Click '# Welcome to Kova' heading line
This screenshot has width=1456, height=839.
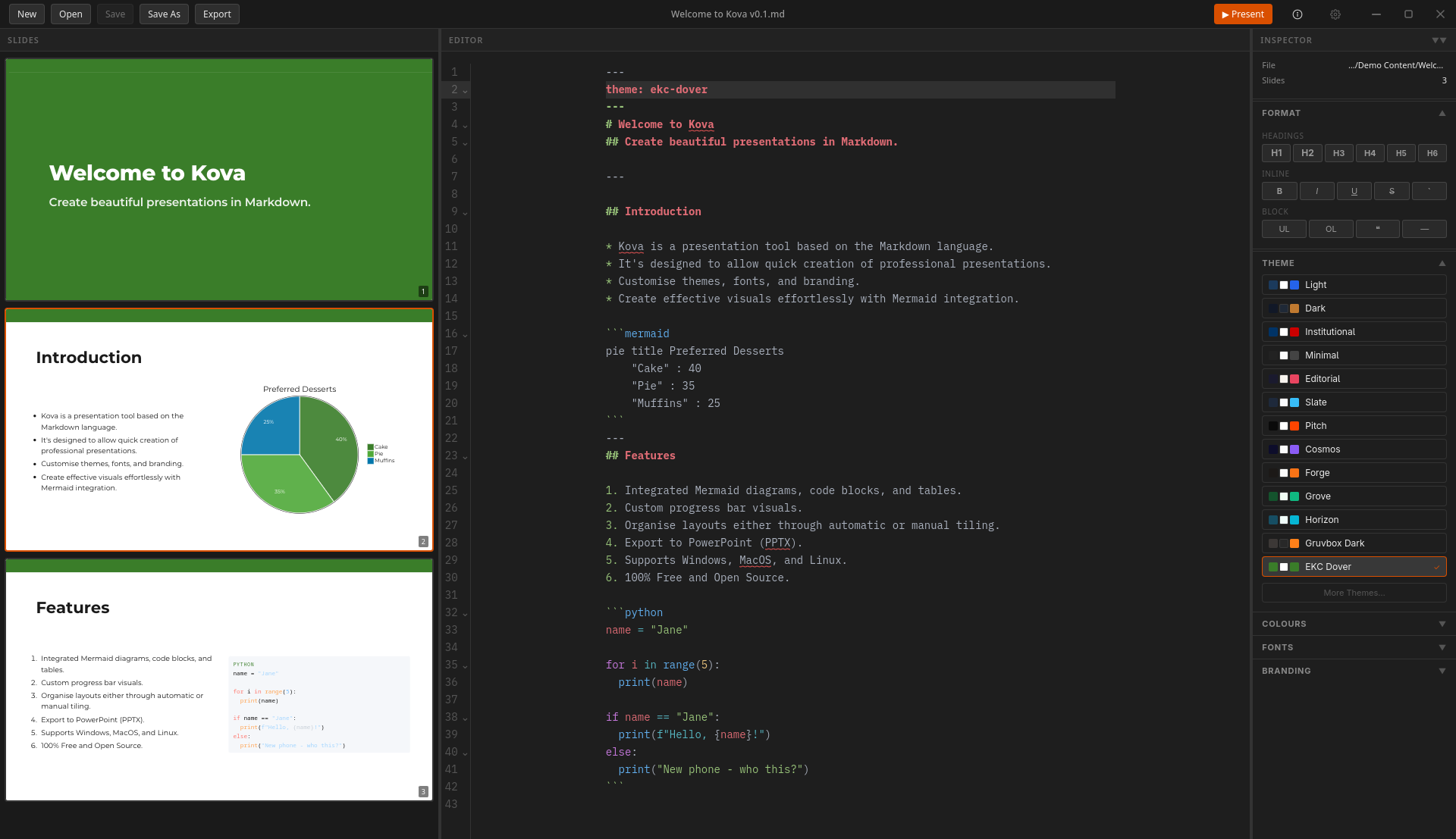660,124
